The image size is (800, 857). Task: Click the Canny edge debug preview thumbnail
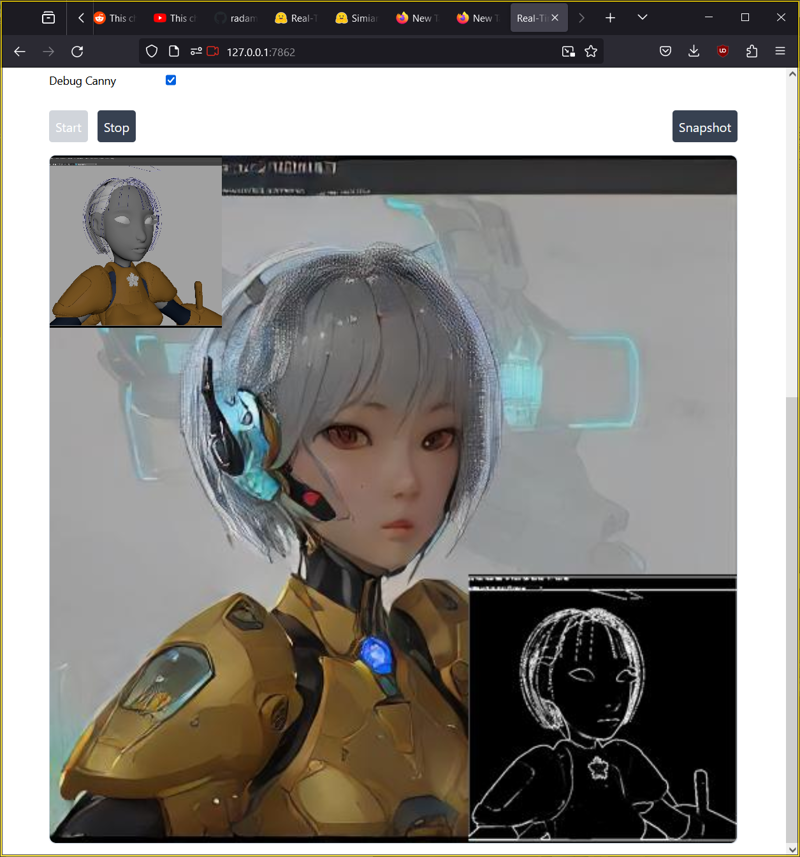[x=602, y=707]
